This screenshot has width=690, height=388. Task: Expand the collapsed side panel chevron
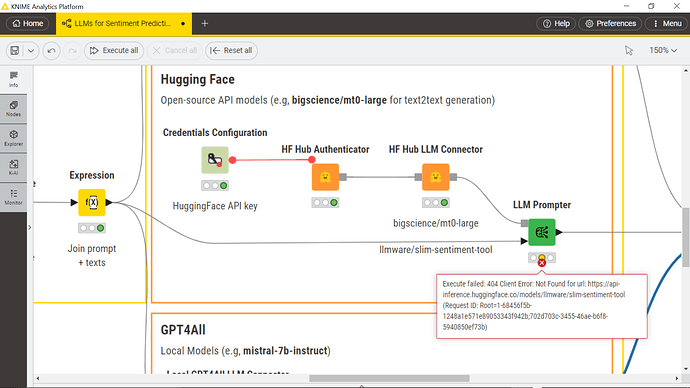[29, 227]
